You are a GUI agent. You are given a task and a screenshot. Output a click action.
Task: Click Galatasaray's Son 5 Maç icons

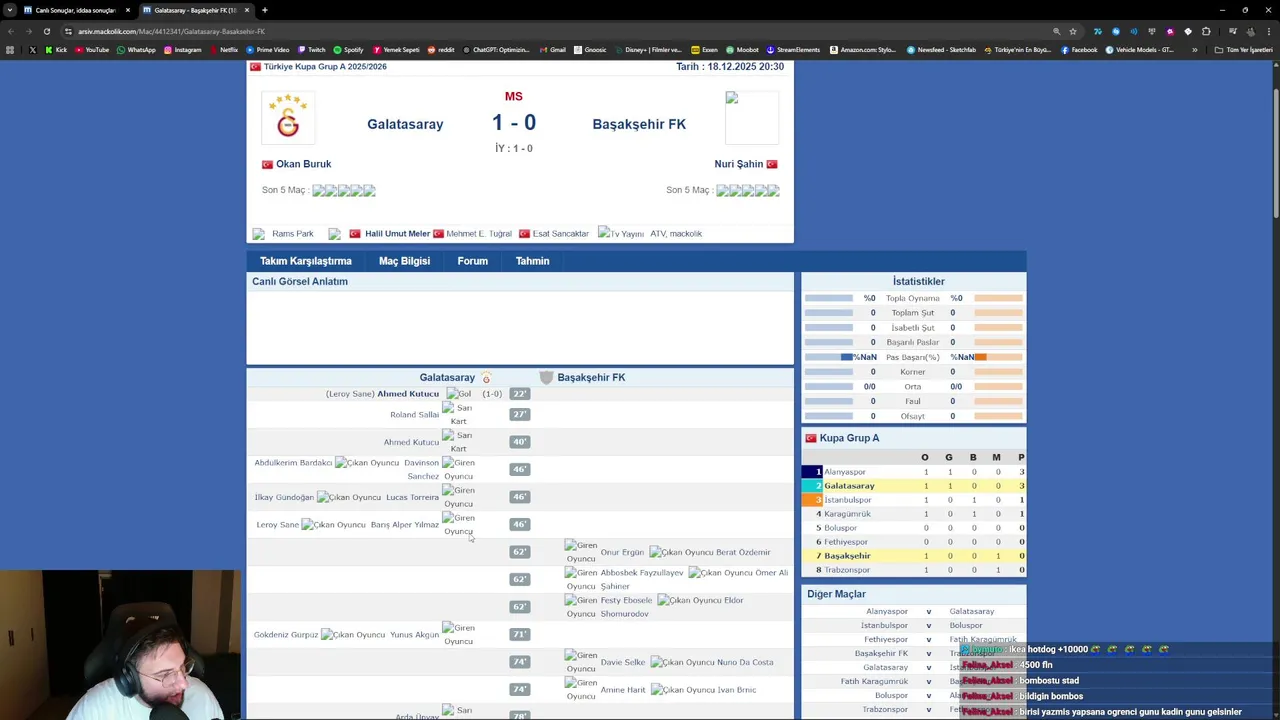(344, 190)
